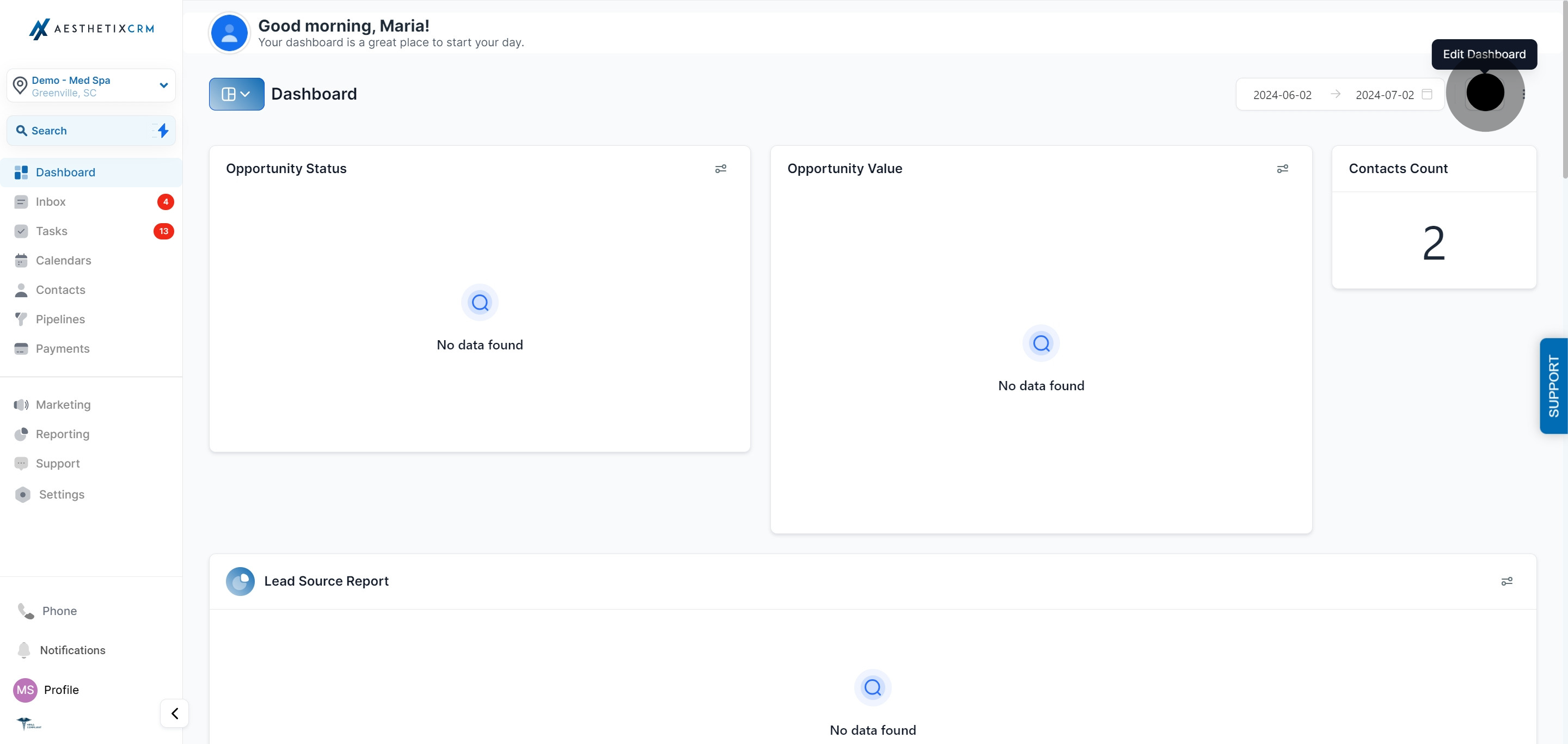
Task: Open the calendar date picker icon
Action: 1427,94
